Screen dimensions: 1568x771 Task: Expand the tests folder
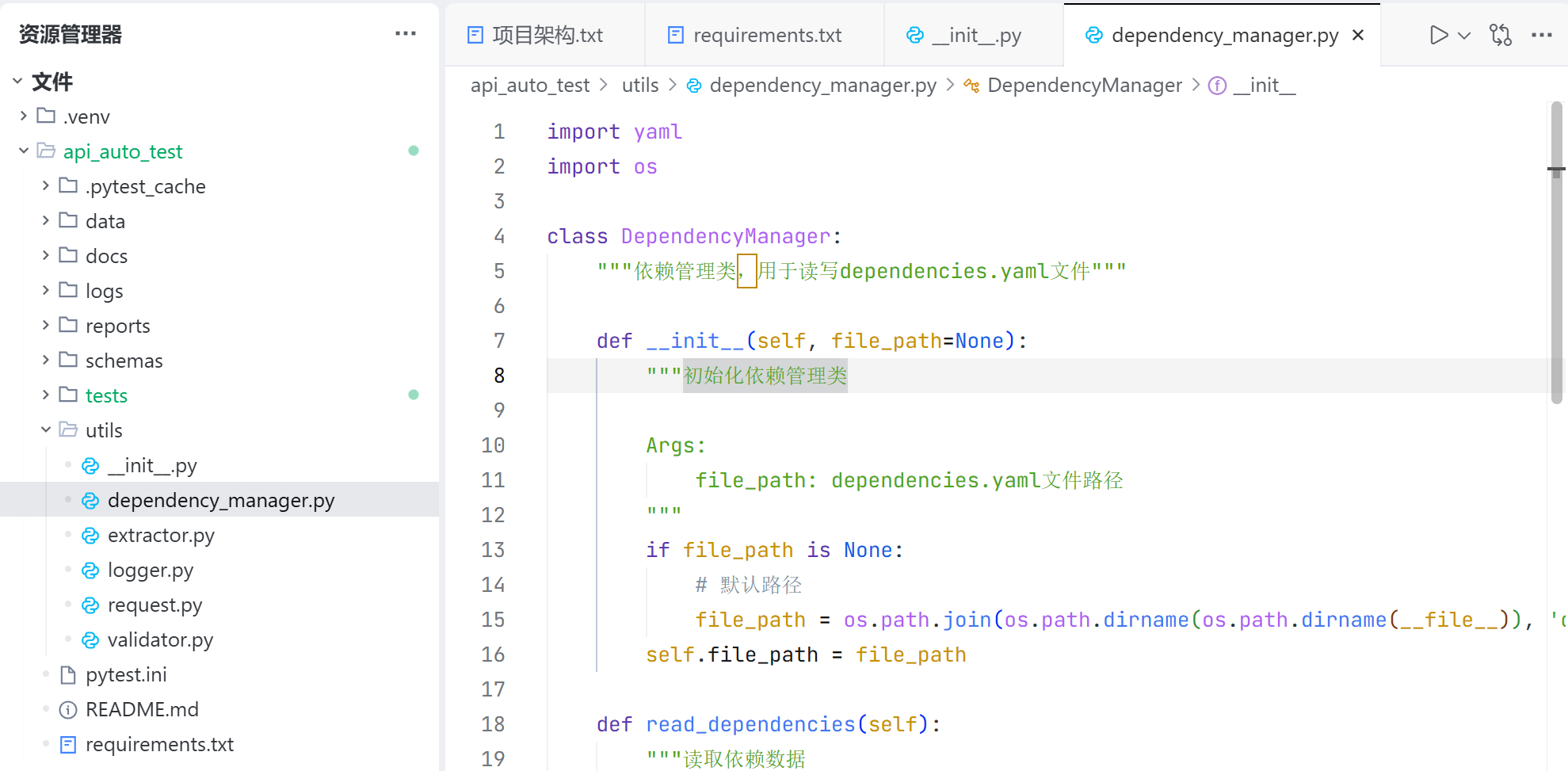[46, 395]
